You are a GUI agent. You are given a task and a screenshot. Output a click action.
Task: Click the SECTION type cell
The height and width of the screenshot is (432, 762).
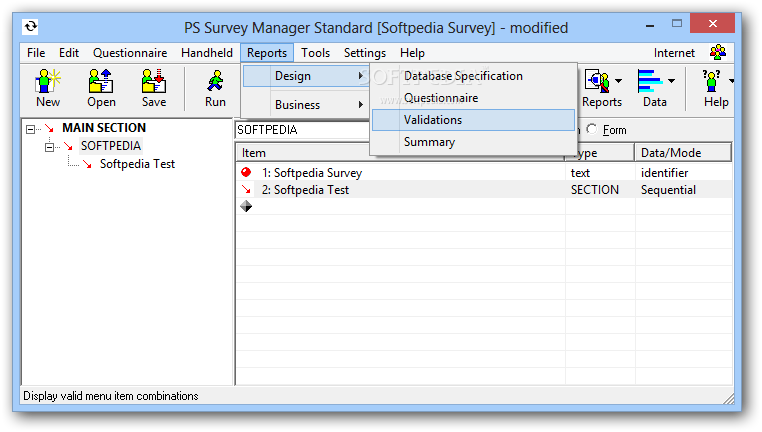(595, 190)
